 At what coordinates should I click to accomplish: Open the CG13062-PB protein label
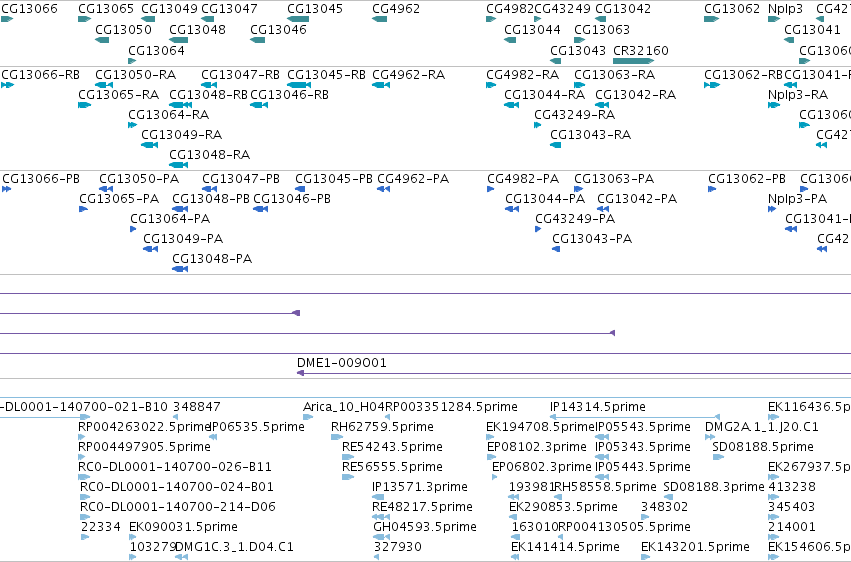[x=747, y=178]
